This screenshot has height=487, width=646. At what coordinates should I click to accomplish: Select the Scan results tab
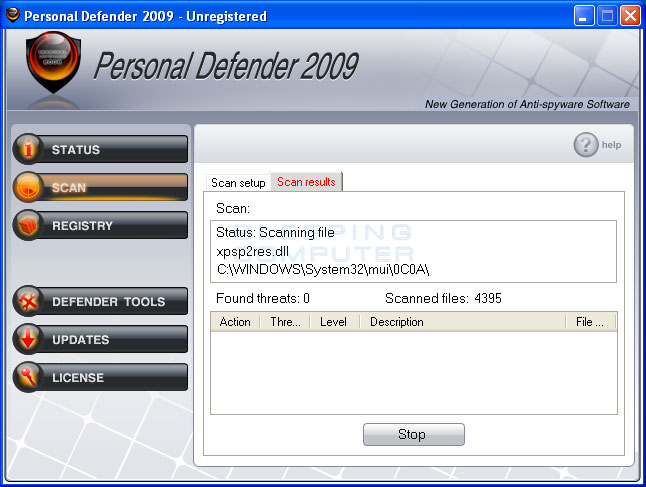pyautogui.click(x=306, y=182)
